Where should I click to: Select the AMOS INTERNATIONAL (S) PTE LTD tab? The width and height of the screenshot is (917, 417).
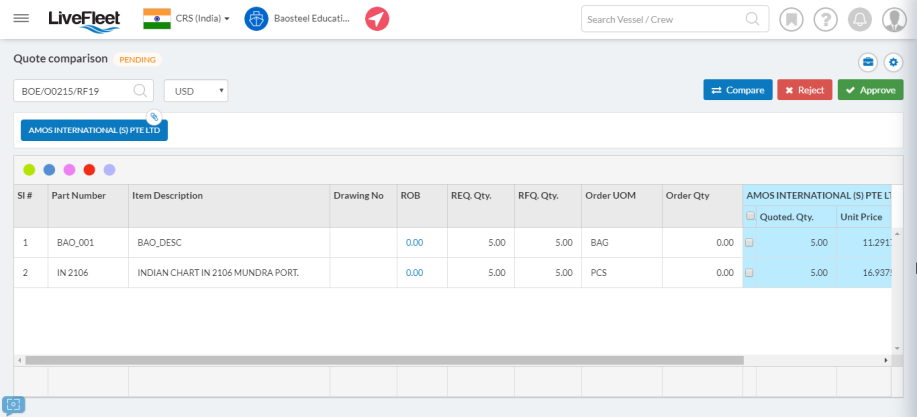pos(94,130)
